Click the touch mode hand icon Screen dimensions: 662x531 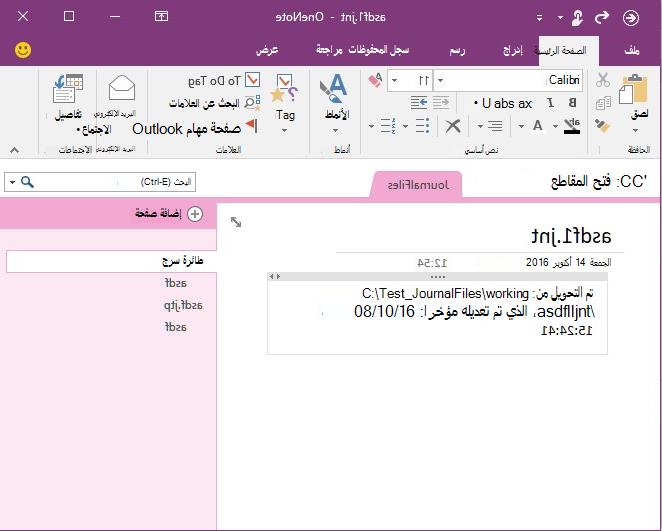point(577,18)
